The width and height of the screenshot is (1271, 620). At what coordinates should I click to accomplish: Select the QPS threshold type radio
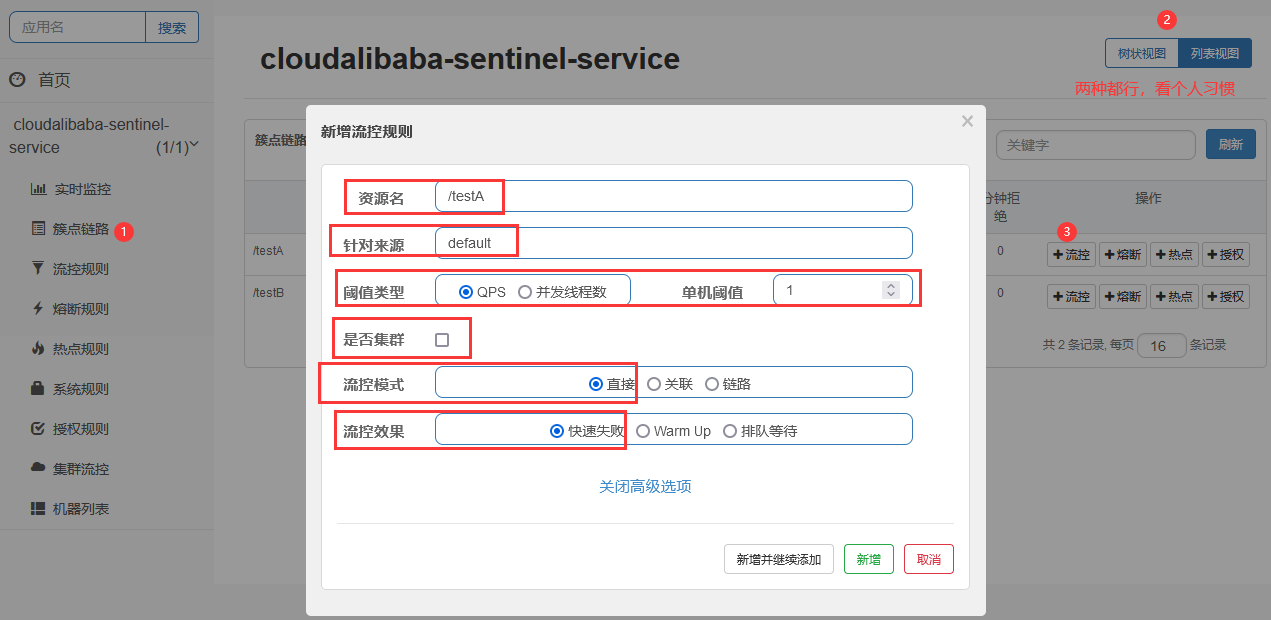tap(465, 292)
